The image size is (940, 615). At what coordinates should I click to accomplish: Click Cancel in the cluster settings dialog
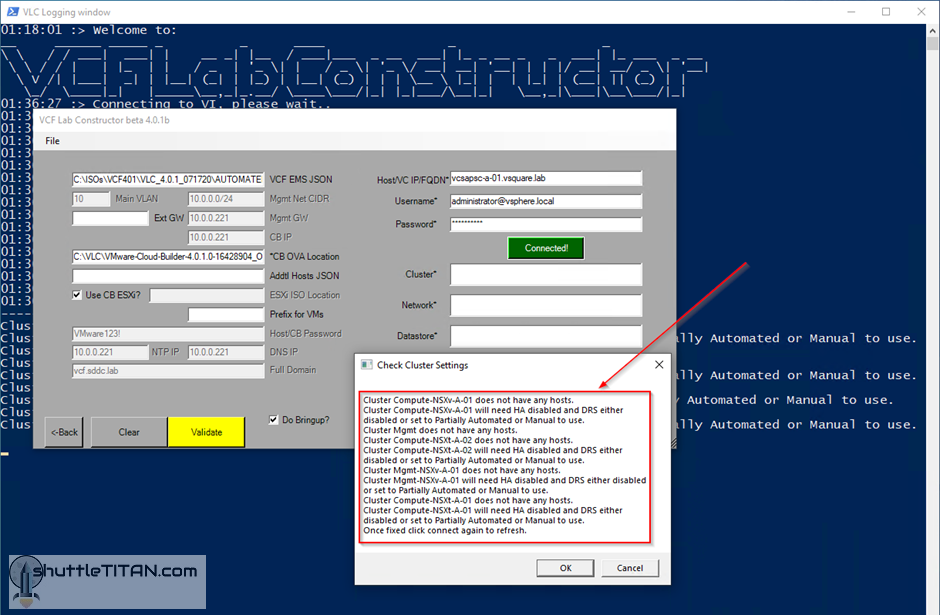(630, 568)
